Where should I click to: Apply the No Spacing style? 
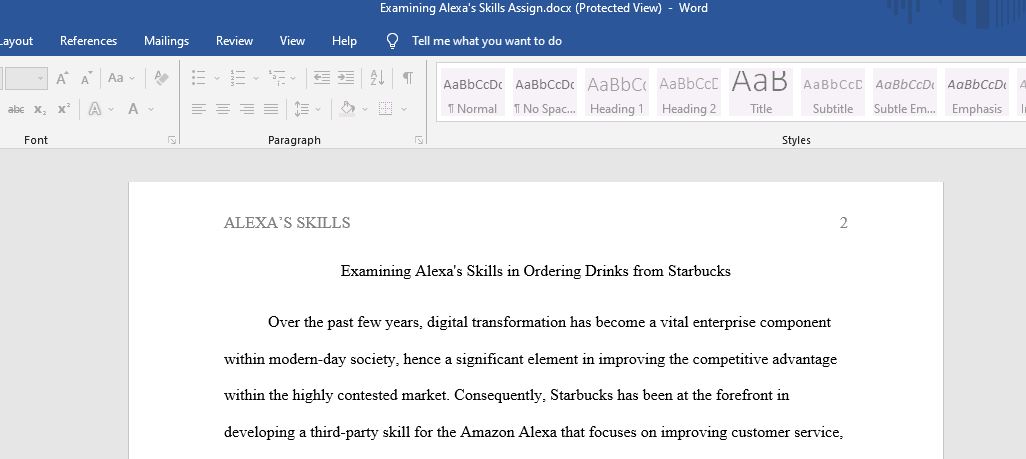point(545,92)
